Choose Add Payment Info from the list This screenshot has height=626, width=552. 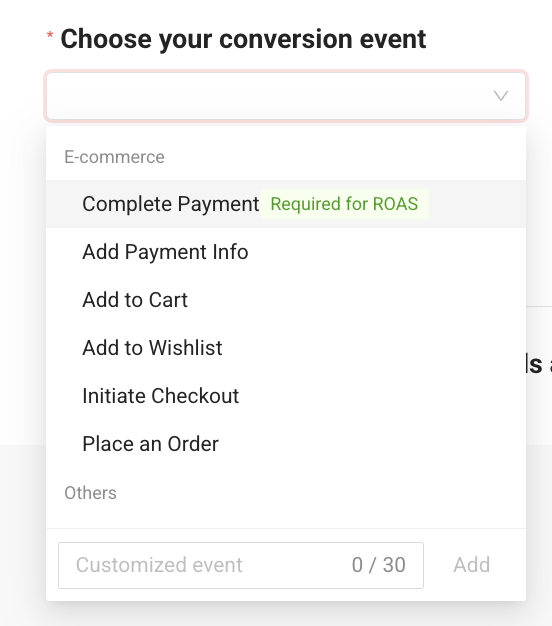click(286, 252)
